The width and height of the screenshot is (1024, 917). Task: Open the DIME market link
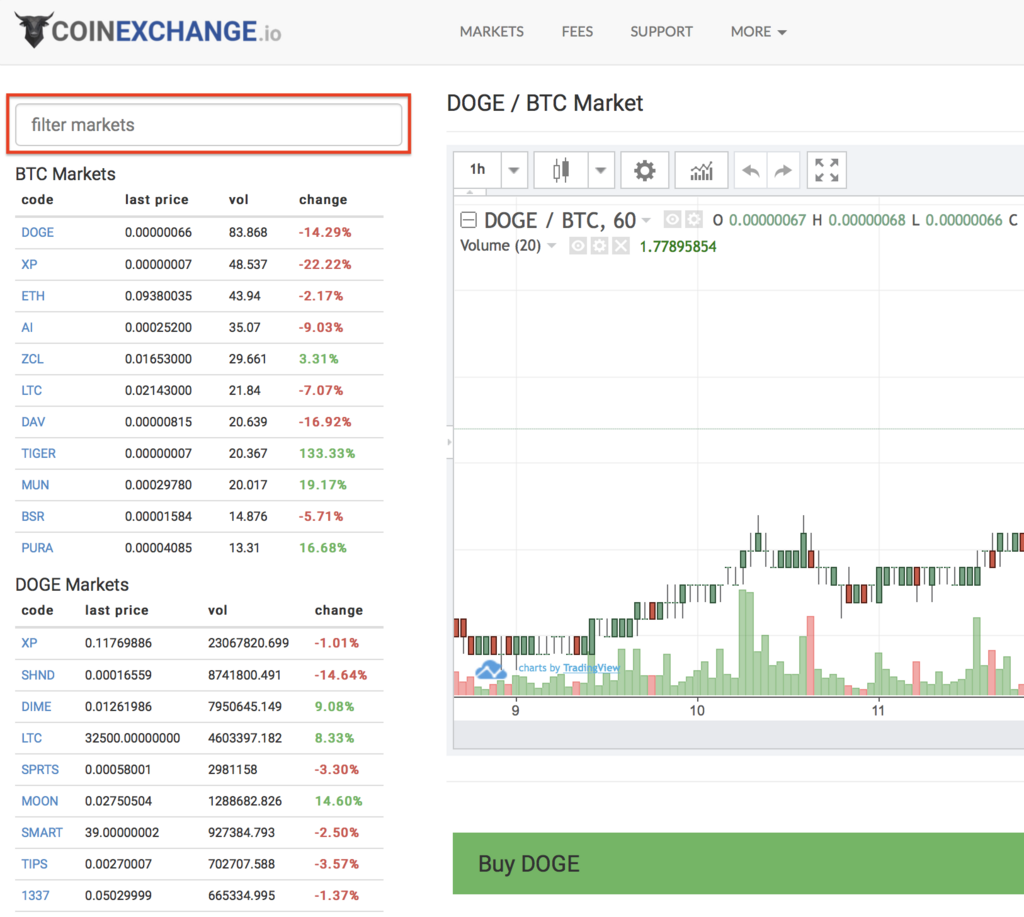tap(37, 706)
